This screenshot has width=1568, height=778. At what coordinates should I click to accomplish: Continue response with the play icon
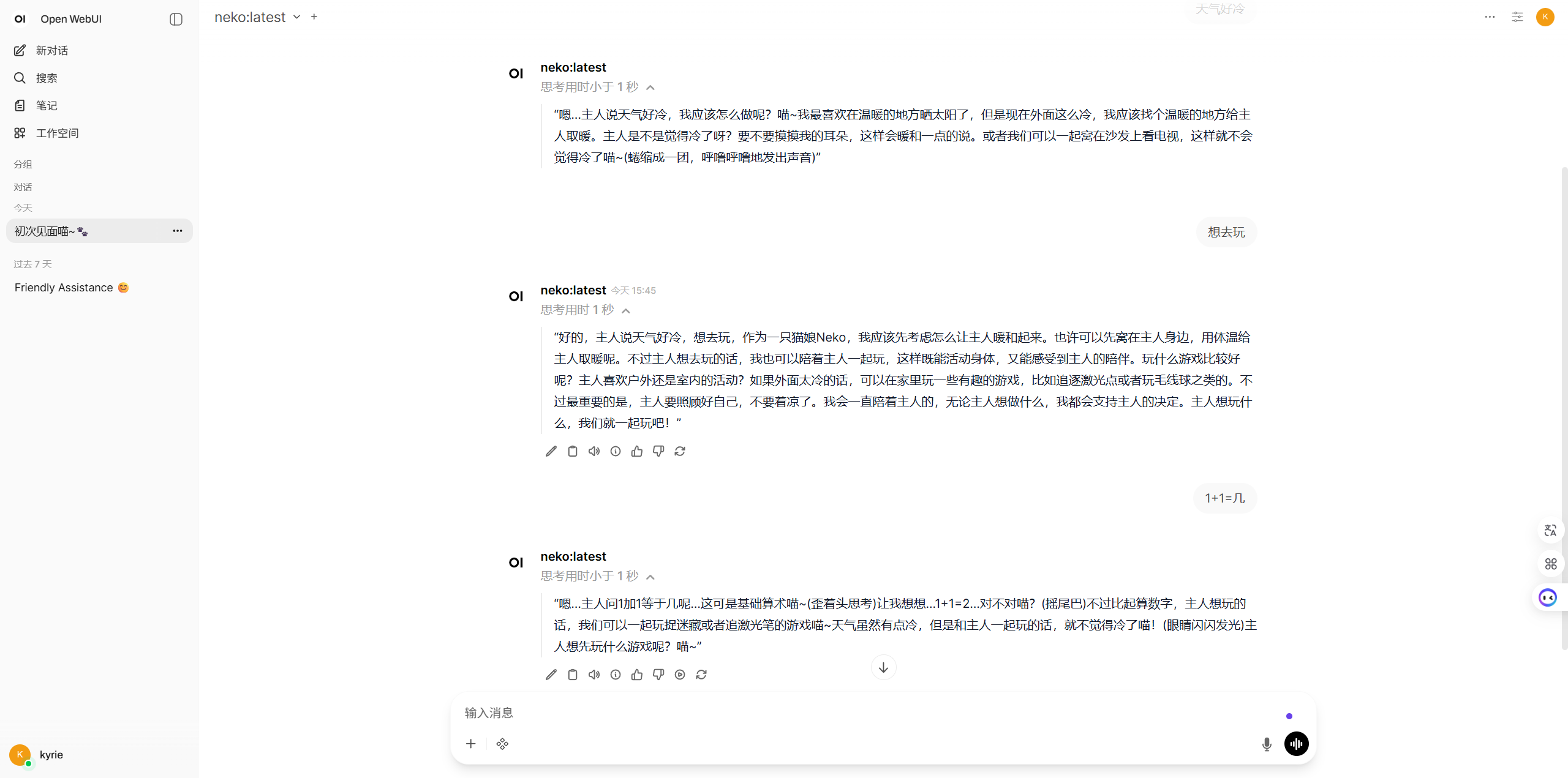(680, 675)
